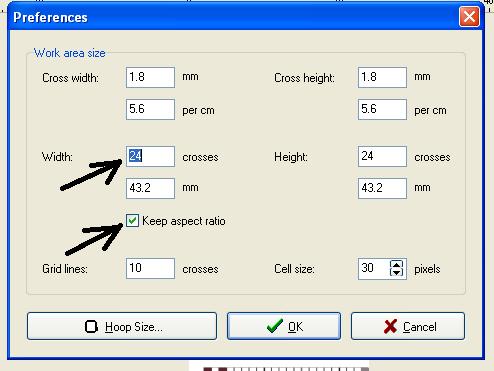This screenshot has height=371, width=494.
Task: Focus the Height crosses input field
Action: [382, 156]
